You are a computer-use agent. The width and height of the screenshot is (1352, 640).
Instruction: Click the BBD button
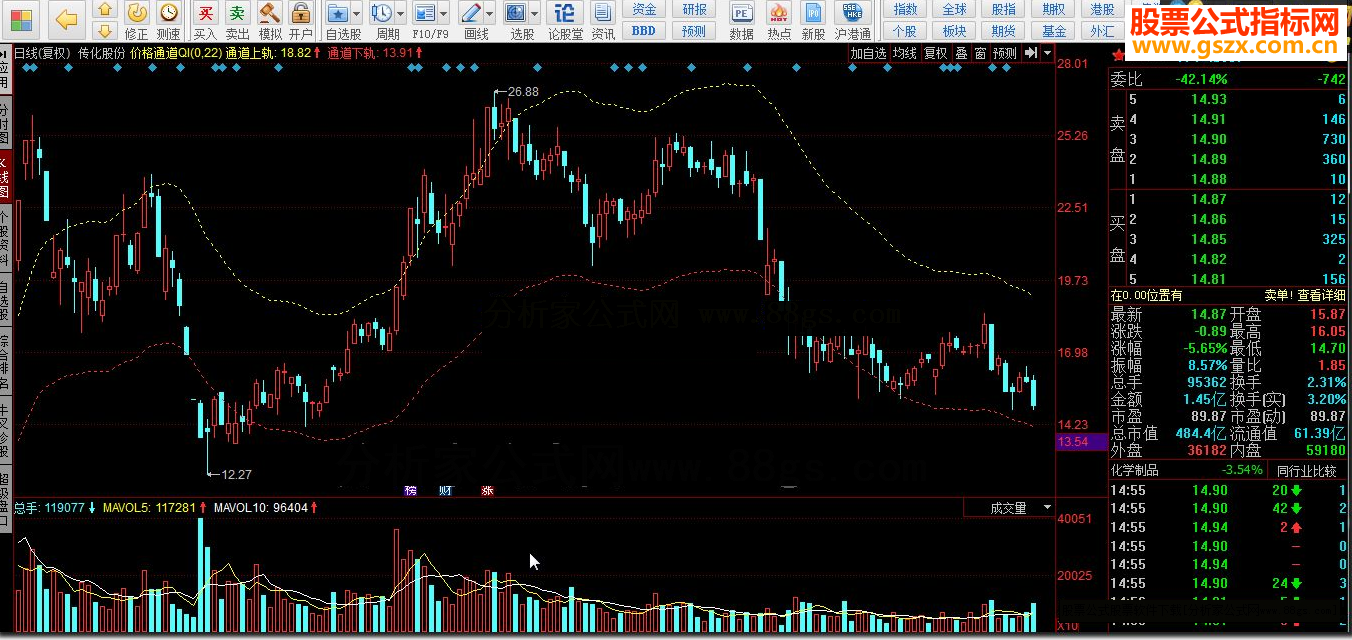click(x=644, y=30)
